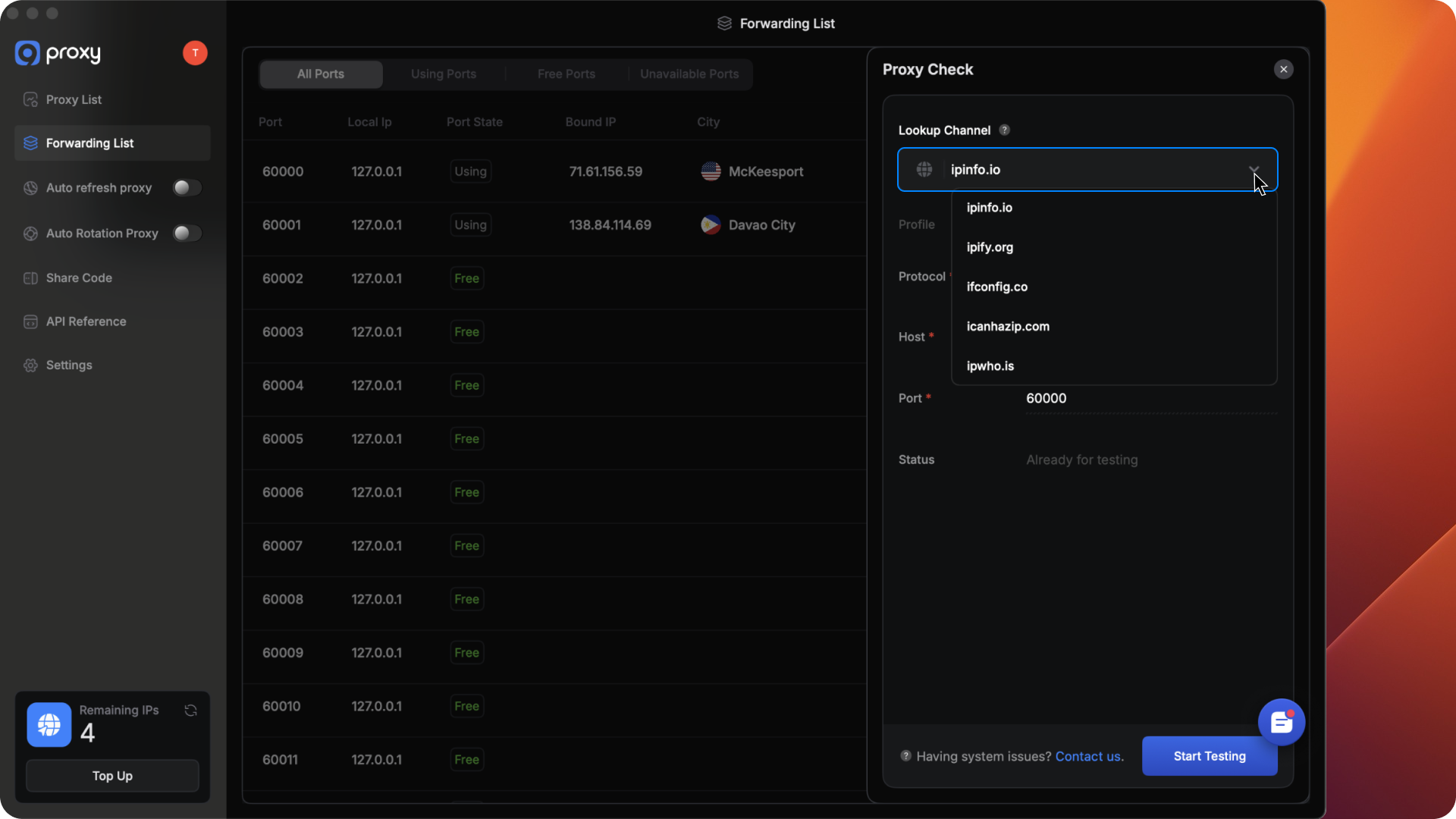Follow the Contact us link
Screen dimensions: 1456x819
click(x=1088, y=757)
